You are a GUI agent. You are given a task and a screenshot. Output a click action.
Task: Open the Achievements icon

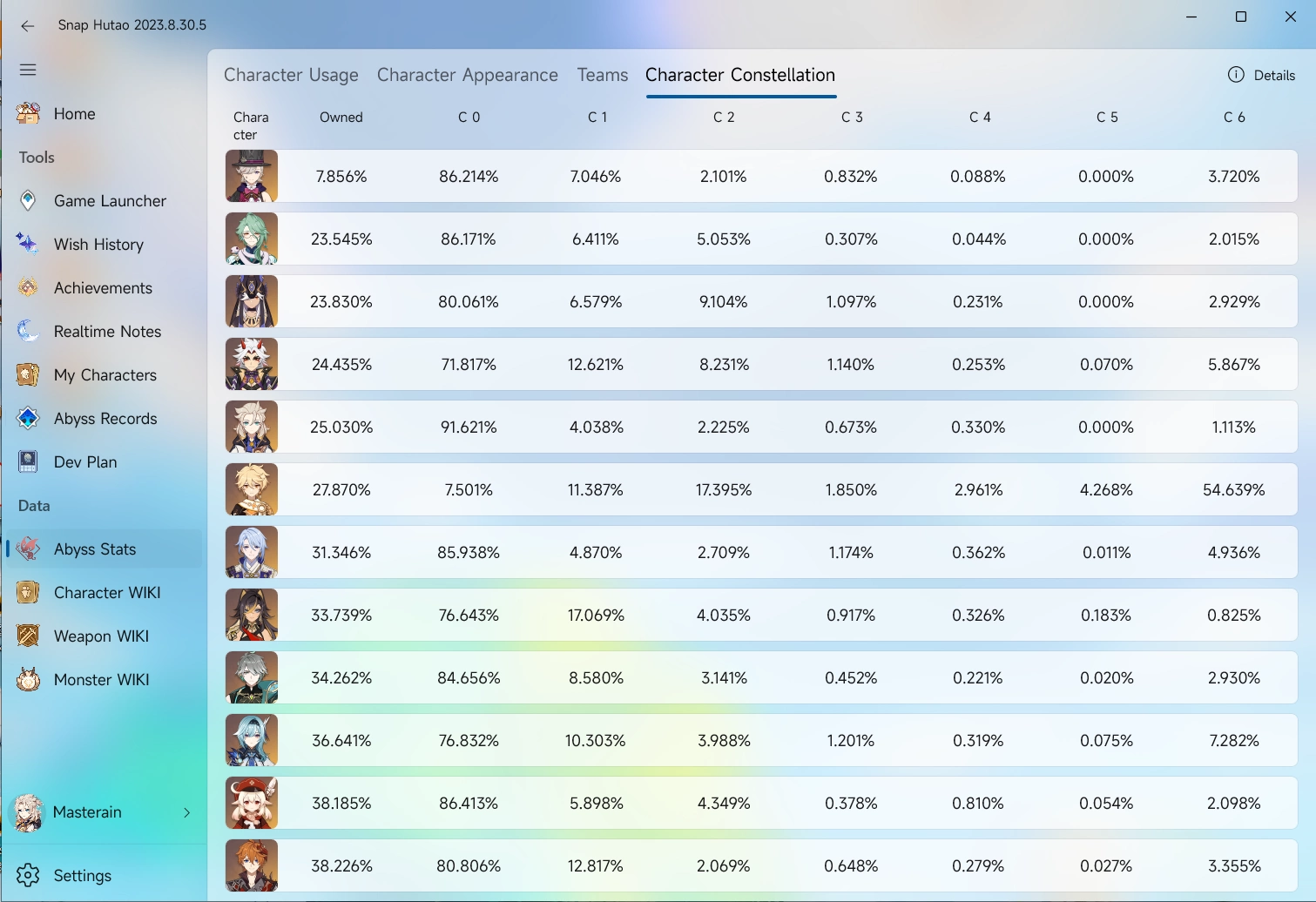pos(28,287)
